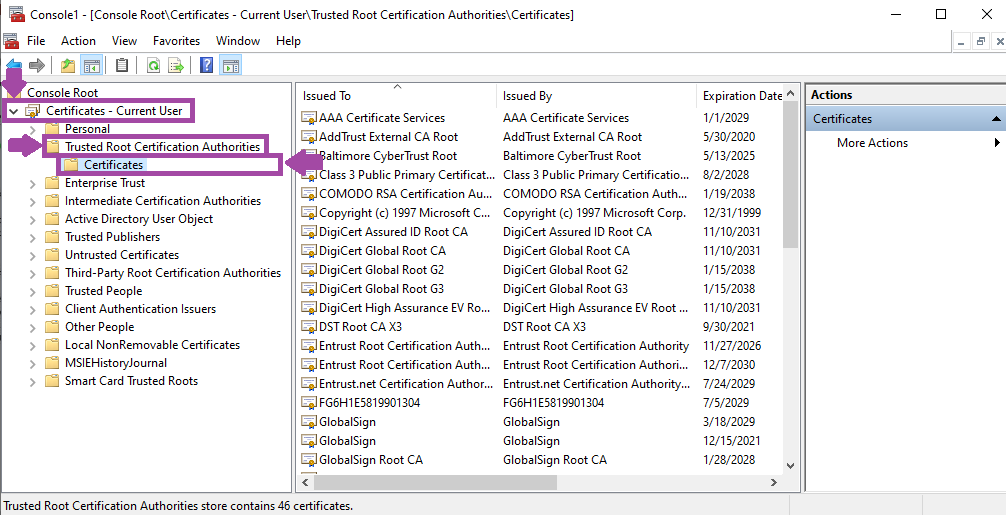The image size is (1006, 515).
Task: Open More Actions in Actions pane
Action: (872, 143)
